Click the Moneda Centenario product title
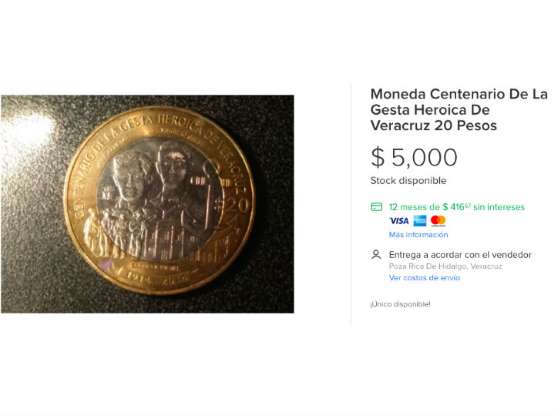 click(x=459, y=109)
